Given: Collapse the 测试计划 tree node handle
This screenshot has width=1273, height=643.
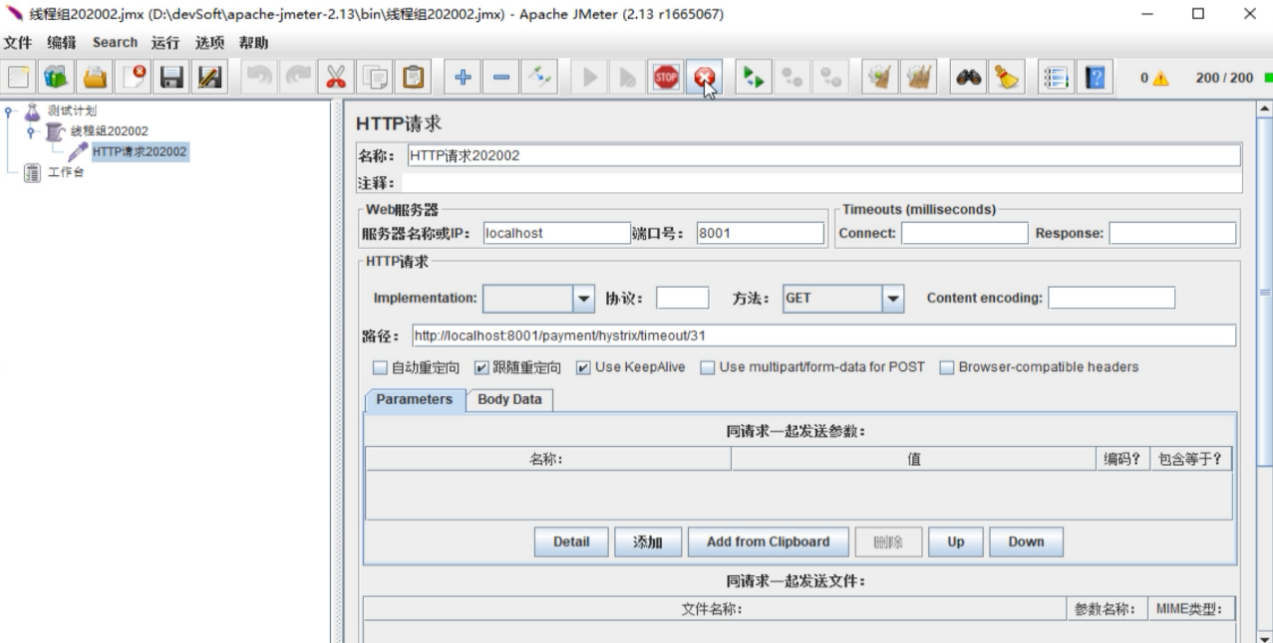Looking at the screenshot, I should point(9,111).
